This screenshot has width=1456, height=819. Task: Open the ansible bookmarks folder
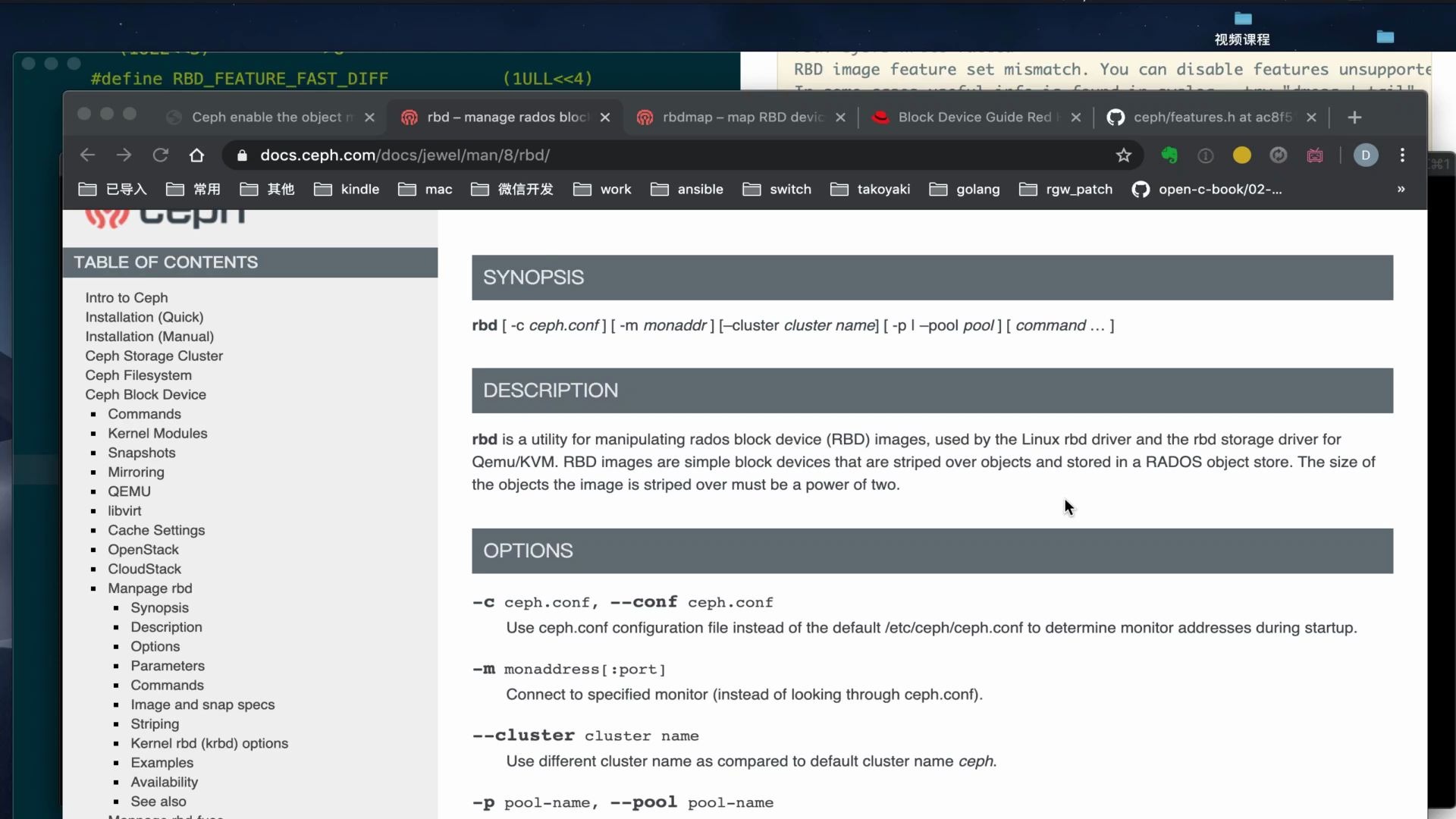(x=687, y=190)
